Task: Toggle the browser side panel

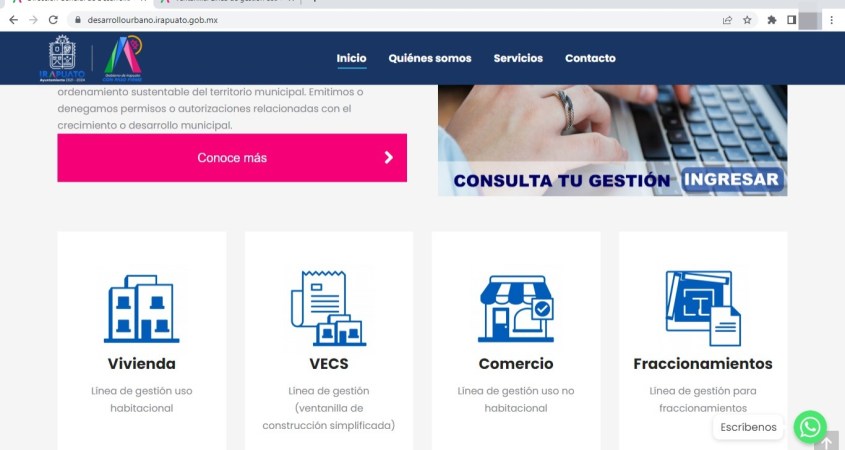Action: [x=791, y=20]
